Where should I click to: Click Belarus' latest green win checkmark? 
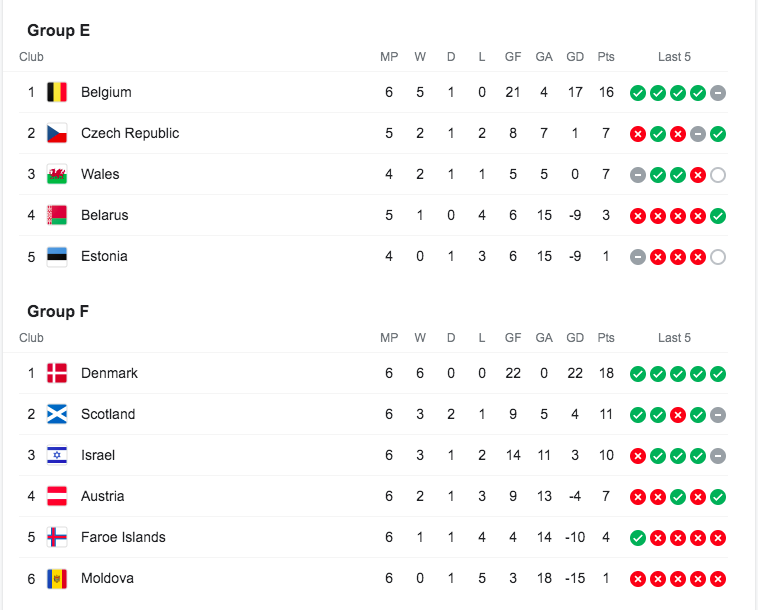tap(718, 216)
